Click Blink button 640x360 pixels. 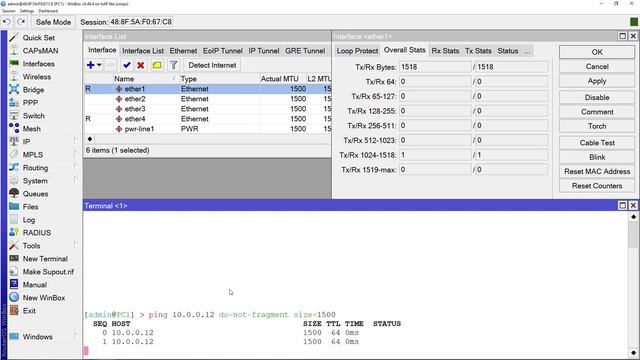click(597, 157)
